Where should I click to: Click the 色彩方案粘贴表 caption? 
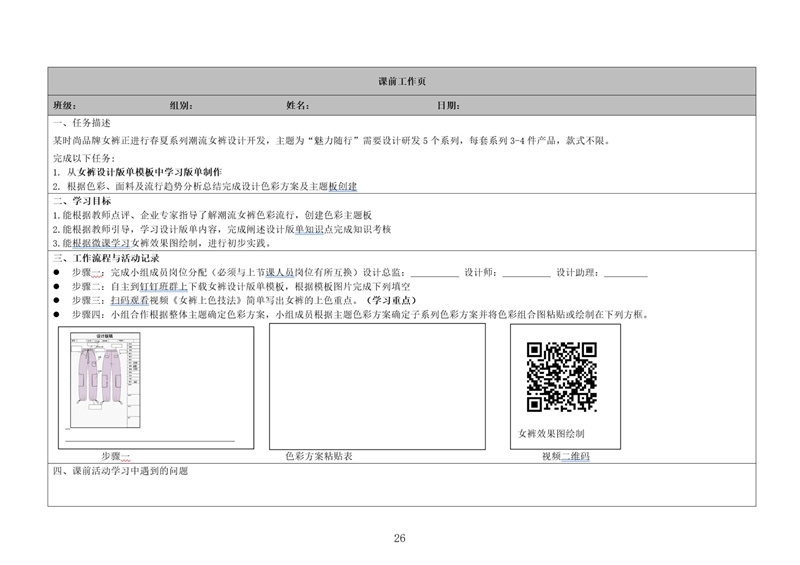[319, 456]
